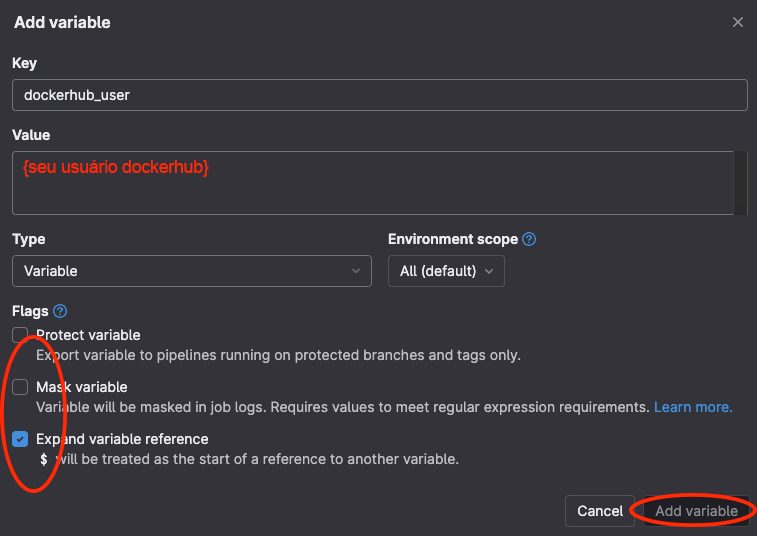Click the Mask variable label text

[x=81, y=387]
